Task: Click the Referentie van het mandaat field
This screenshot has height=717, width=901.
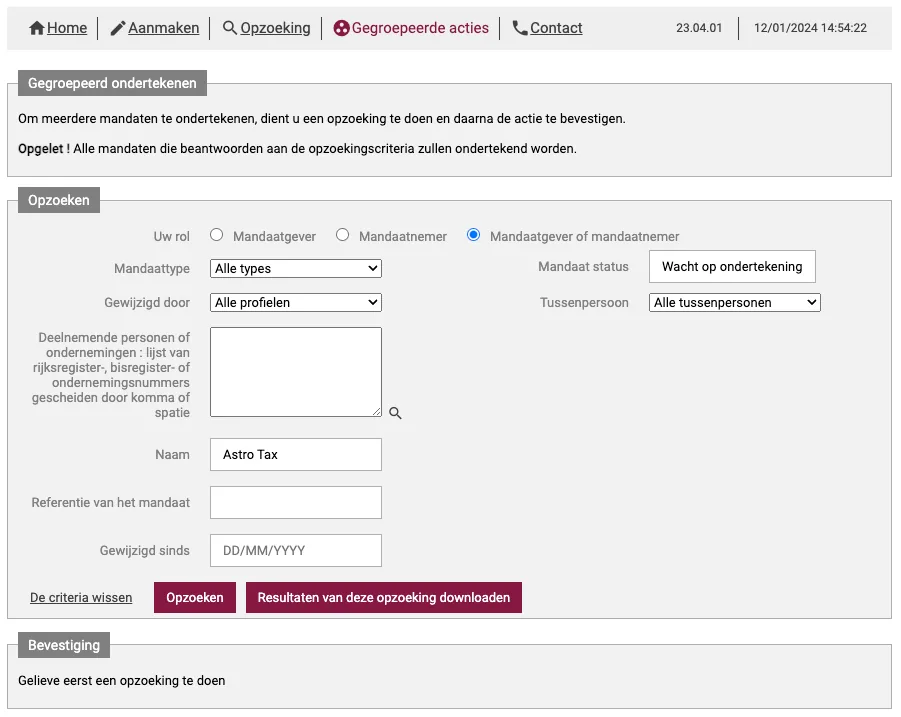Action: tap(296, 503)
